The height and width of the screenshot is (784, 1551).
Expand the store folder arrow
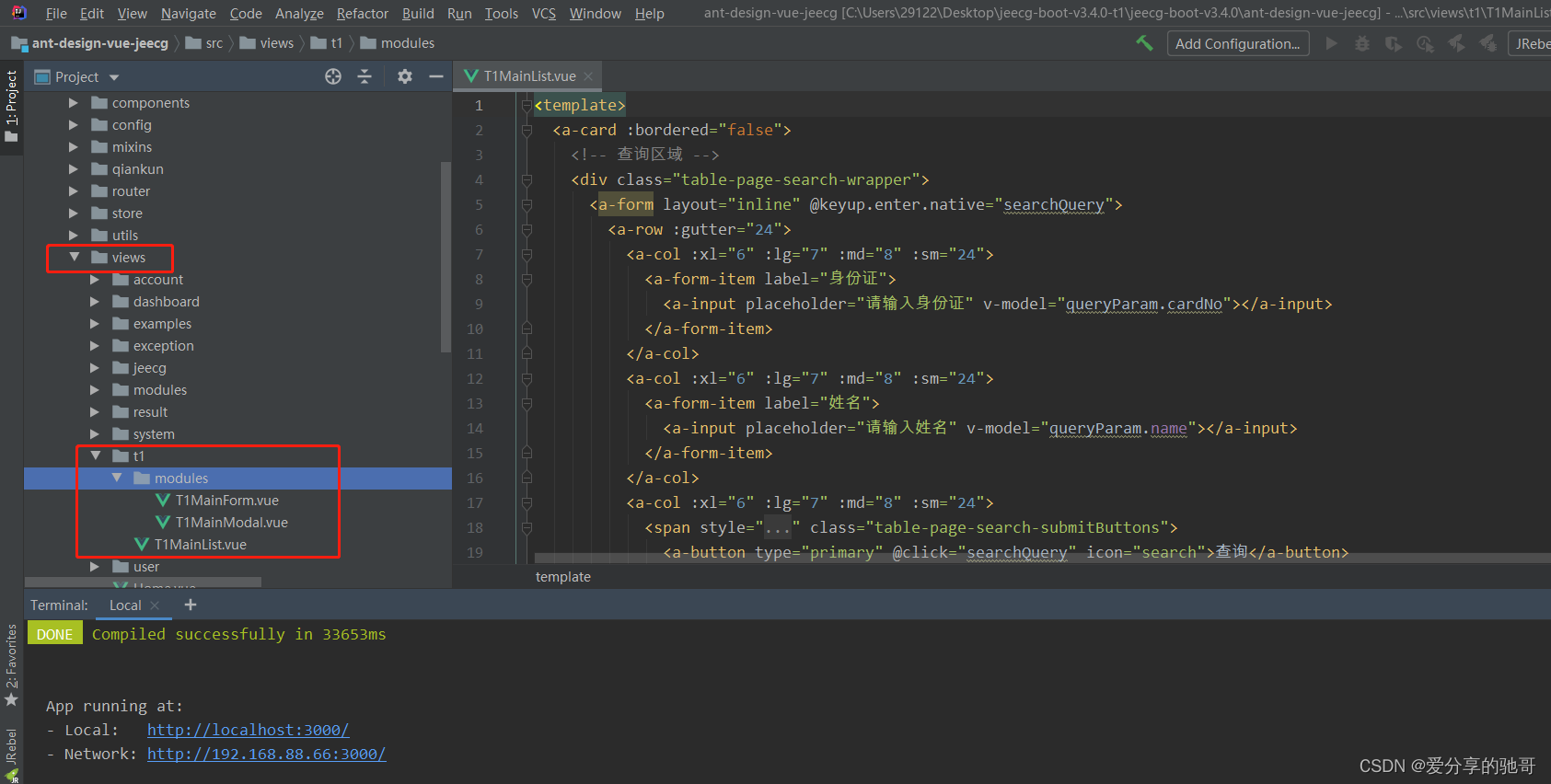click(74, 213)
